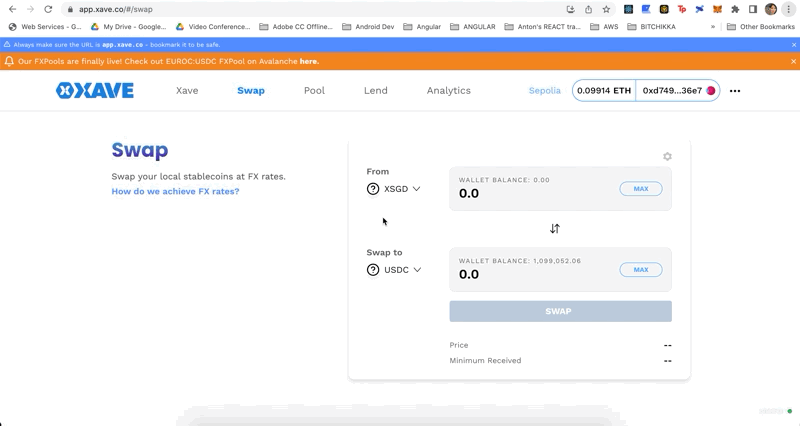This screenshot has height=426, width=800.
Task: Bookmark this page with star icon
Action: (x=606, y=9)
